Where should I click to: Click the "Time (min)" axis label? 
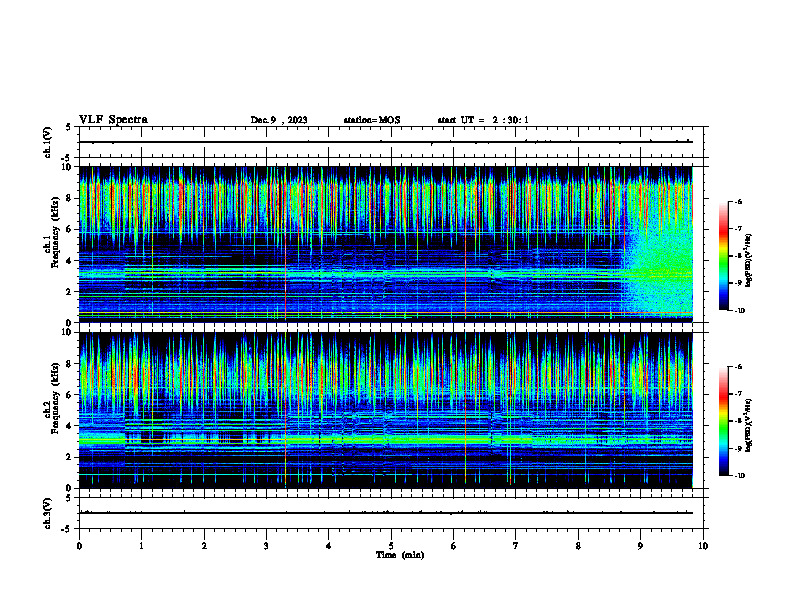click(400, 555)
